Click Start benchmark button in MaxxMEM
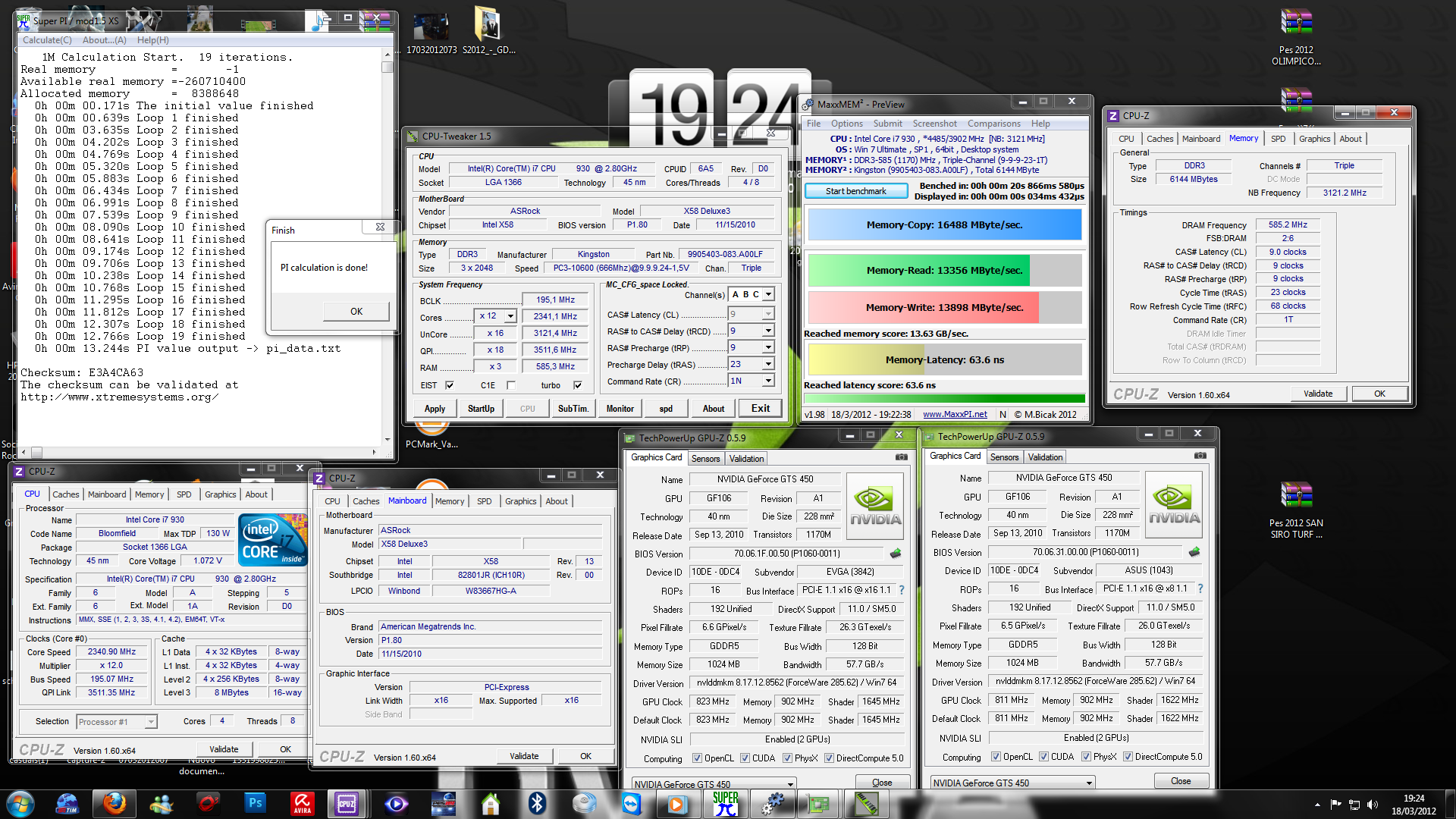This screenshot has height=819, width=1456. (x=855, y=191)
